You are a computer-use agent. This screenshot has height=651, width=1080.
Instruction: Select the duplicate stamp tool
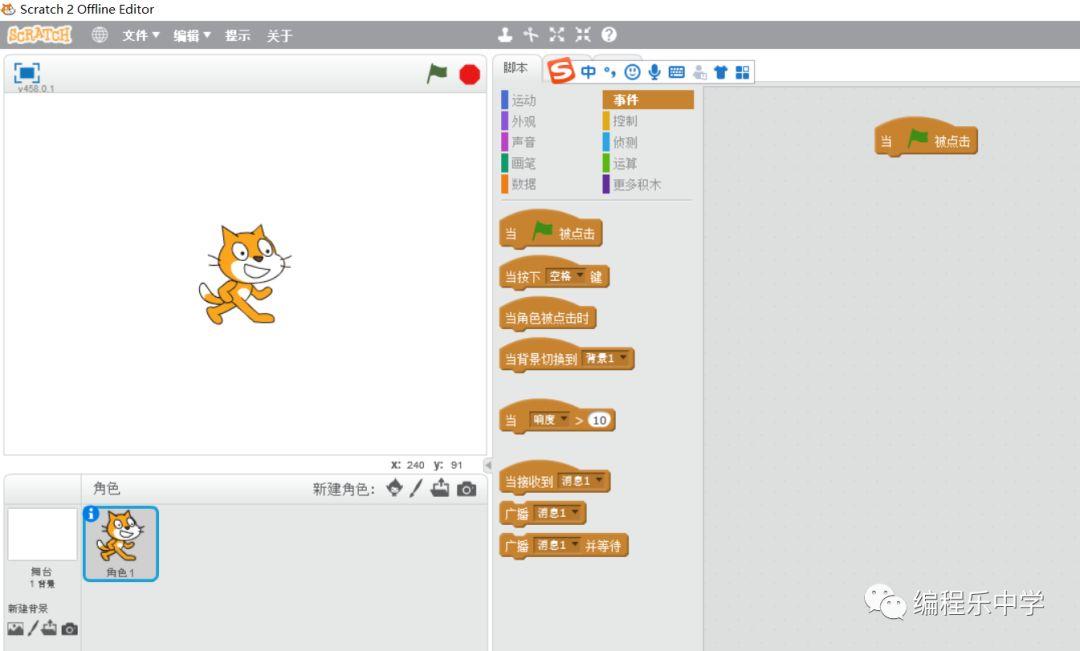(505, 34)
